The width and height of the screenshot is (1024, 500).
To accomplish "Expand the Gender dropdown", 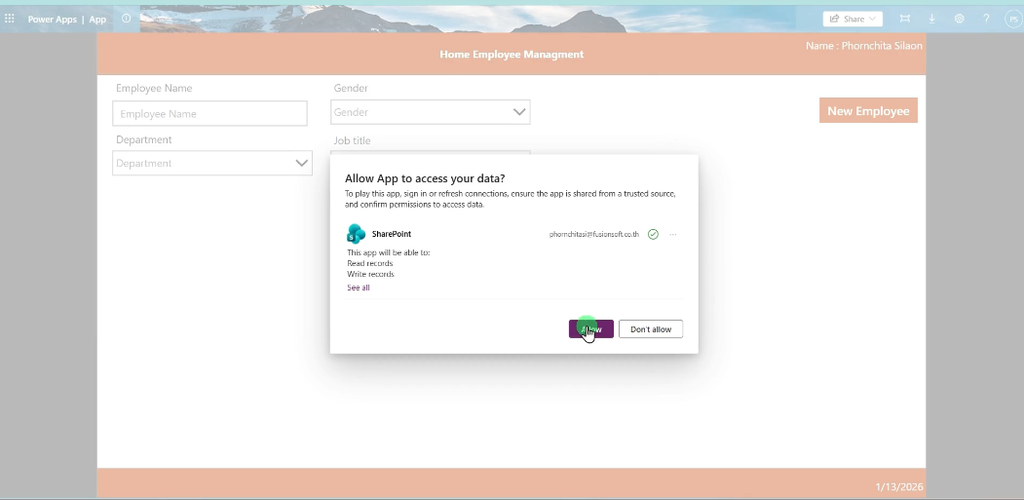I will point(430,112).
